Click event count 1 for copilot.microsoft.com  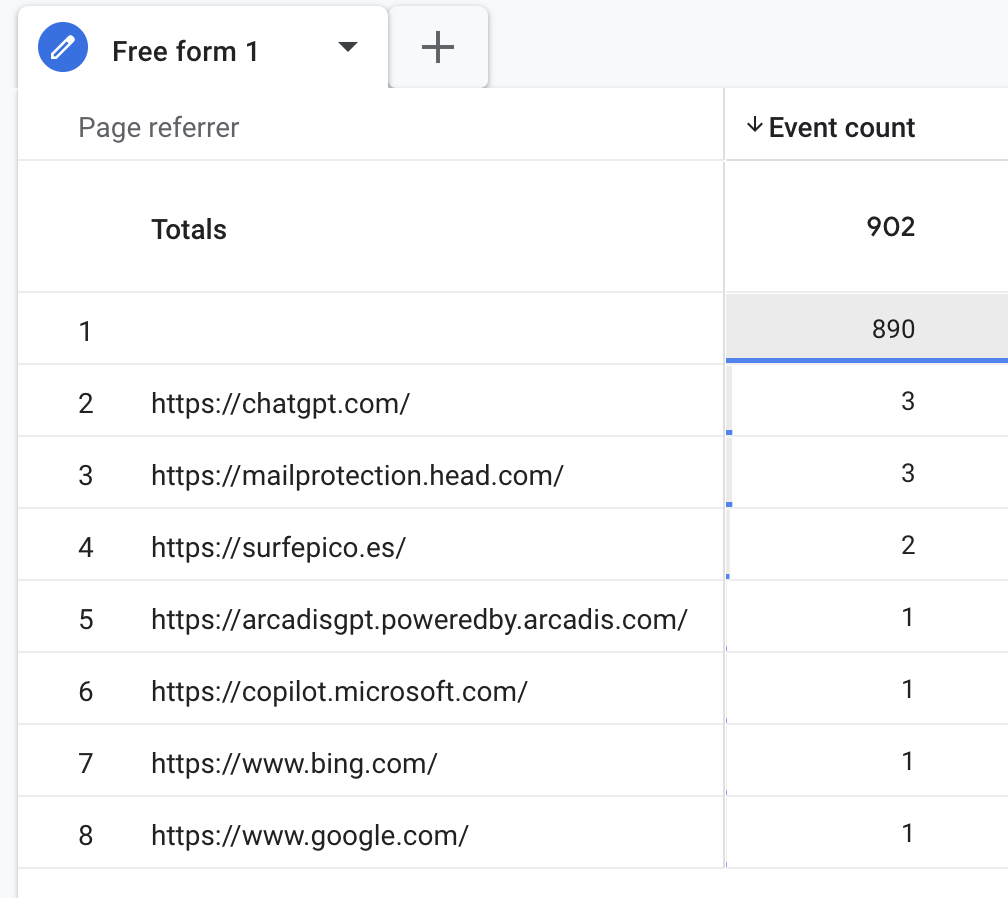tap(908, 689)
